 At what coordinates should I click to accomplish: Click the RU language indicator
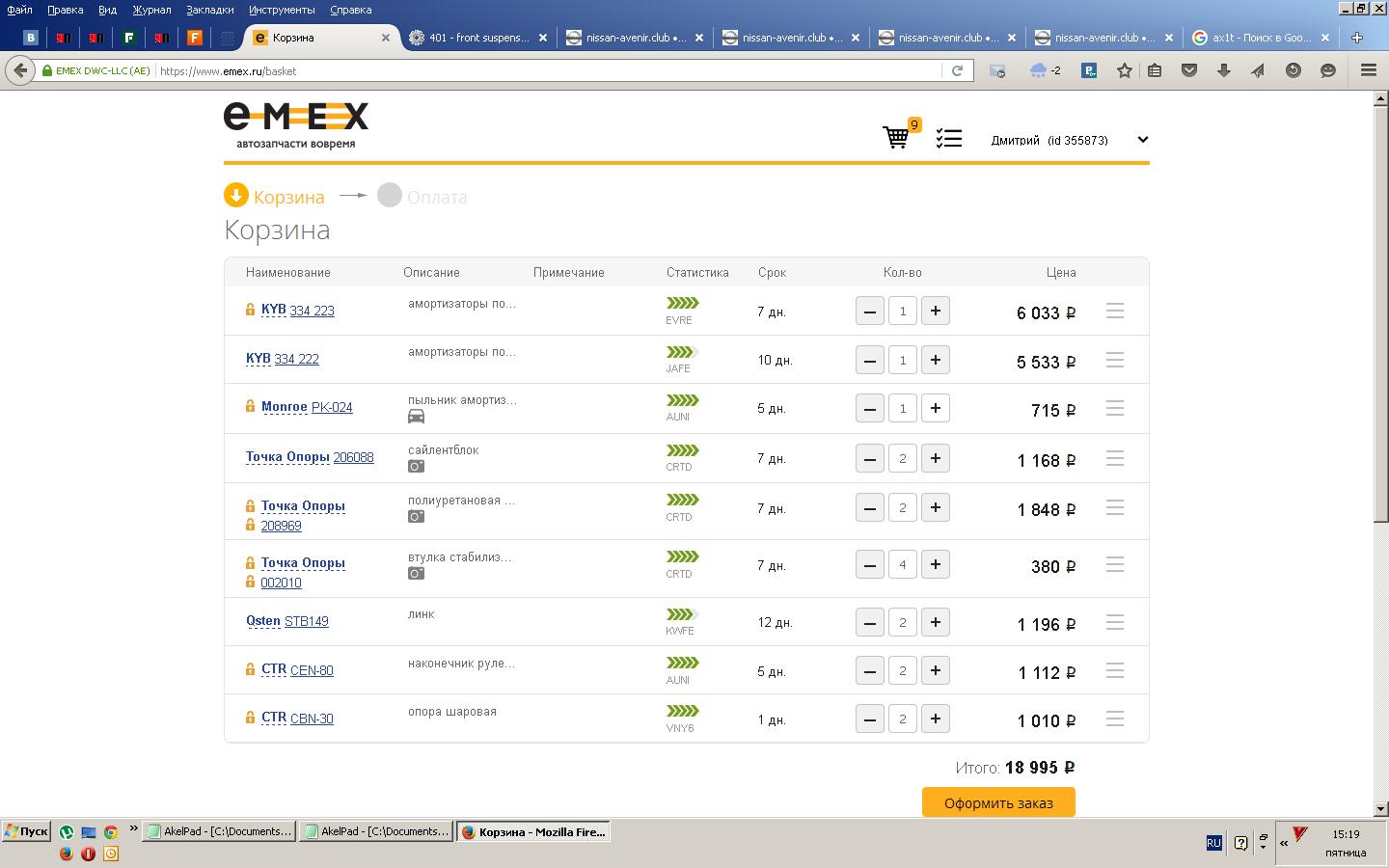[1213, 843]
